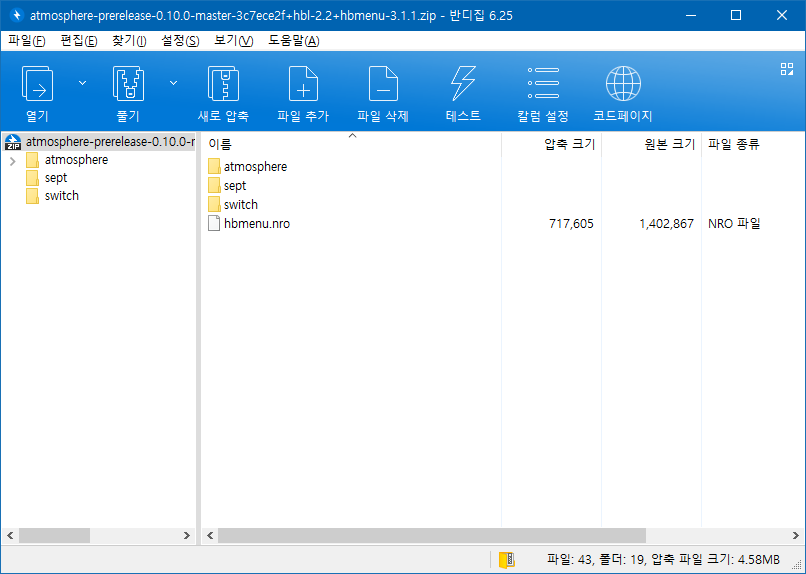Close the Bandizip window
This screenshot has height=574, width=806.
(x=782, y=15)
